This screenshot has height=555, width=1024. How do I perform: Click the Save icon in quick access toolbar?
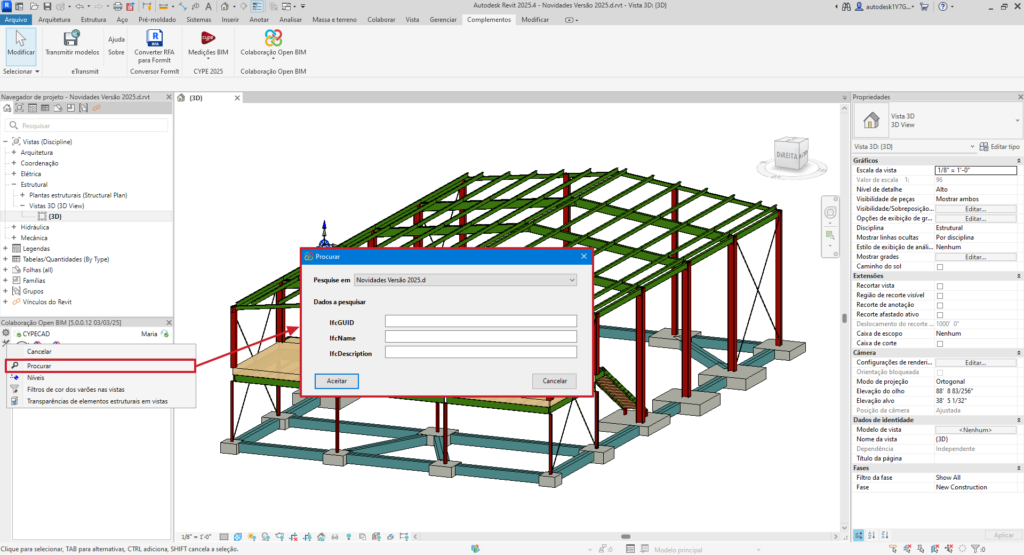click(47, 7)
